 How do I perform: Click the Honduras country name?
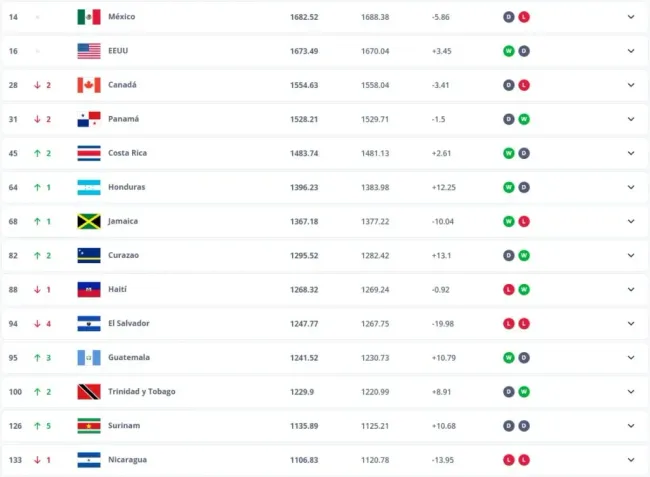tap(127, 187)
